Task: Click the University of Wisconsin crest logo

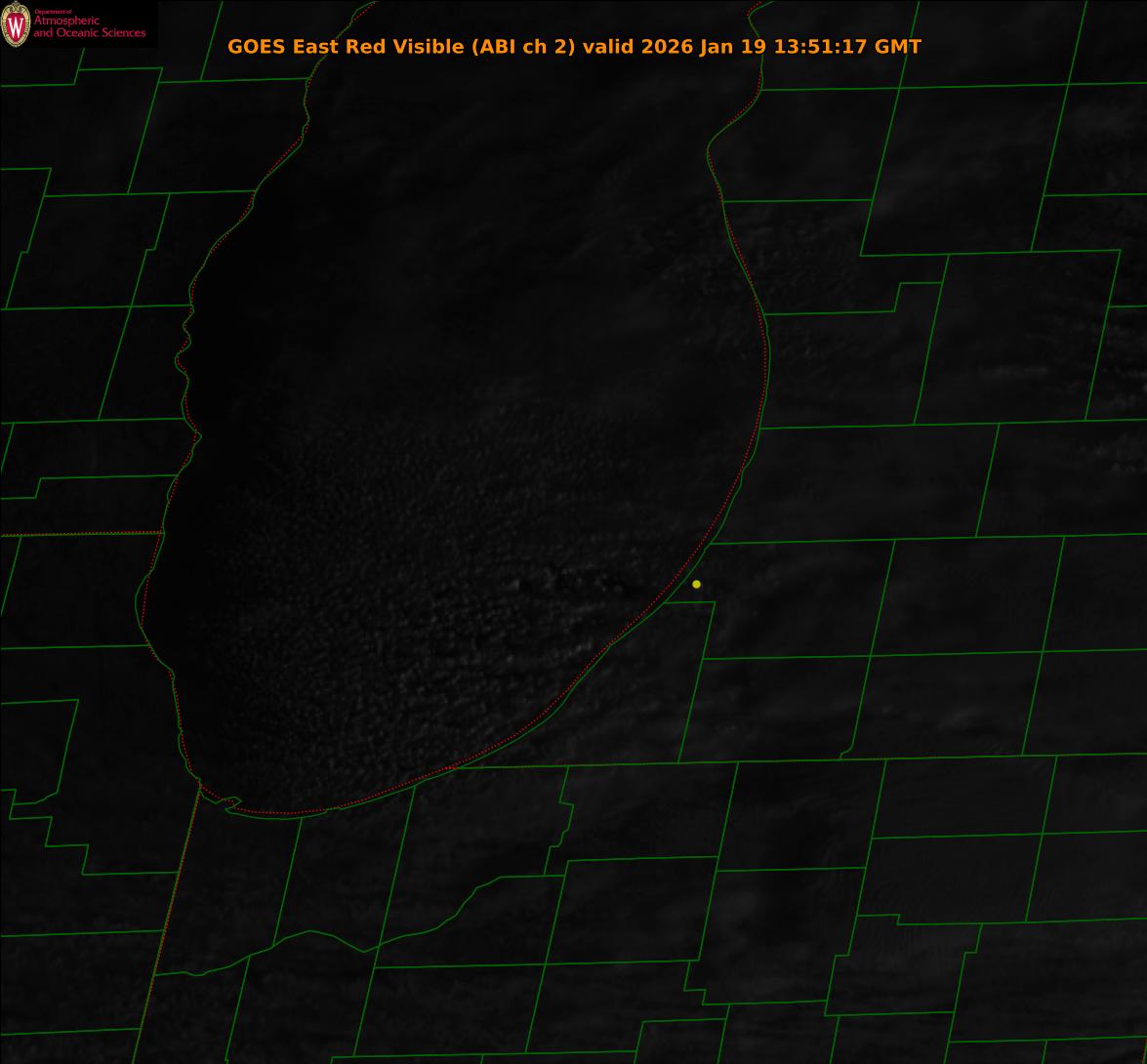Action: click(16, 24)
